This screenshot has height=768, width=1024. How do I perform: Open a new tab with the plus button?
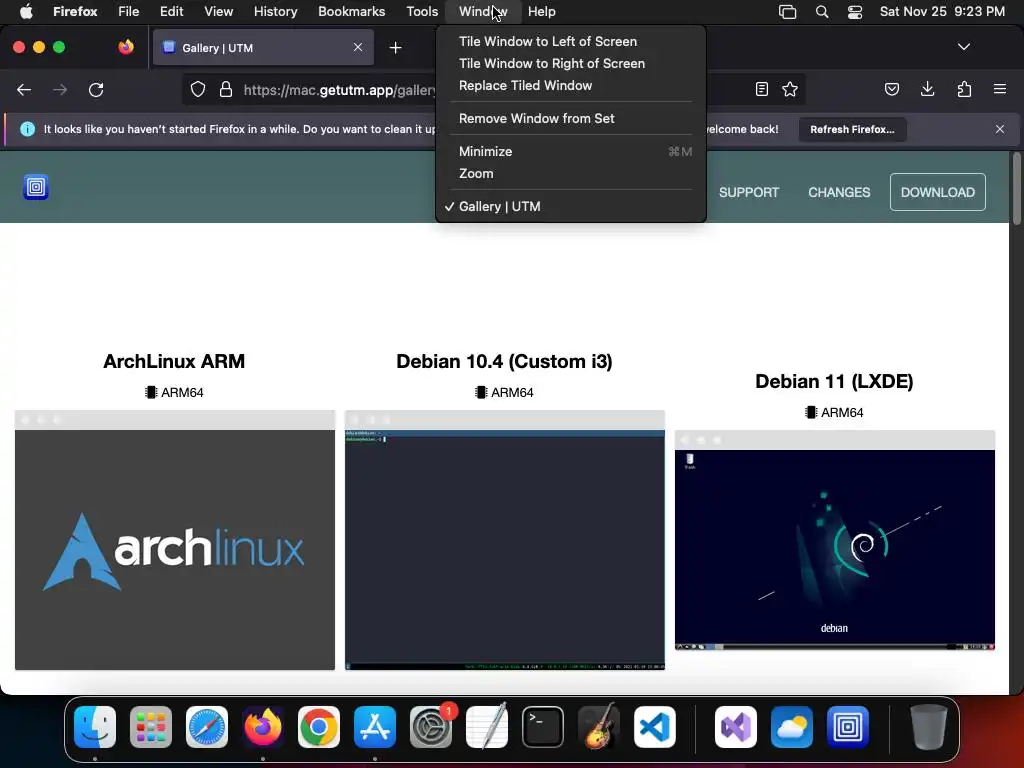coord(395,48)
